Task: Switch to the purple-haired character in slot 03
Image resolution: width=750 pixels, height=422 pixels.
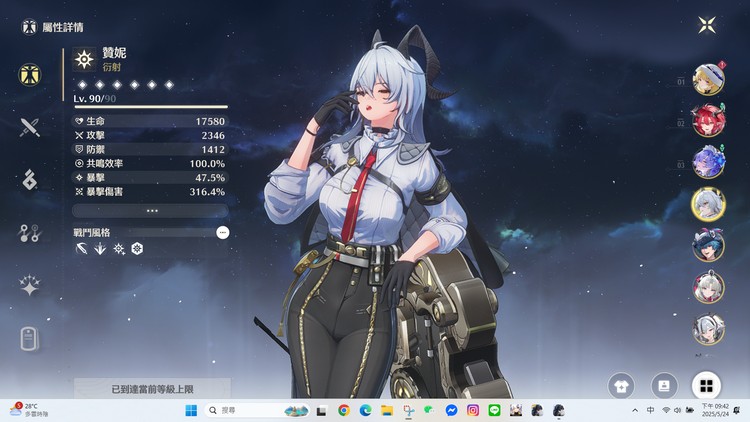Action: (x=708, y=163)
